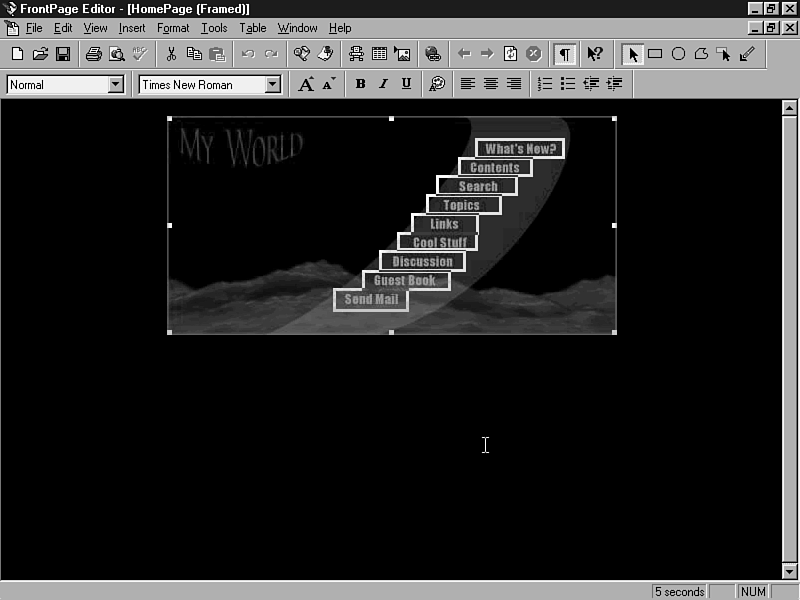Click the vertical scrollbar down arrow
This screenshot has height=600, width=800.
click(x=789, y=571)
